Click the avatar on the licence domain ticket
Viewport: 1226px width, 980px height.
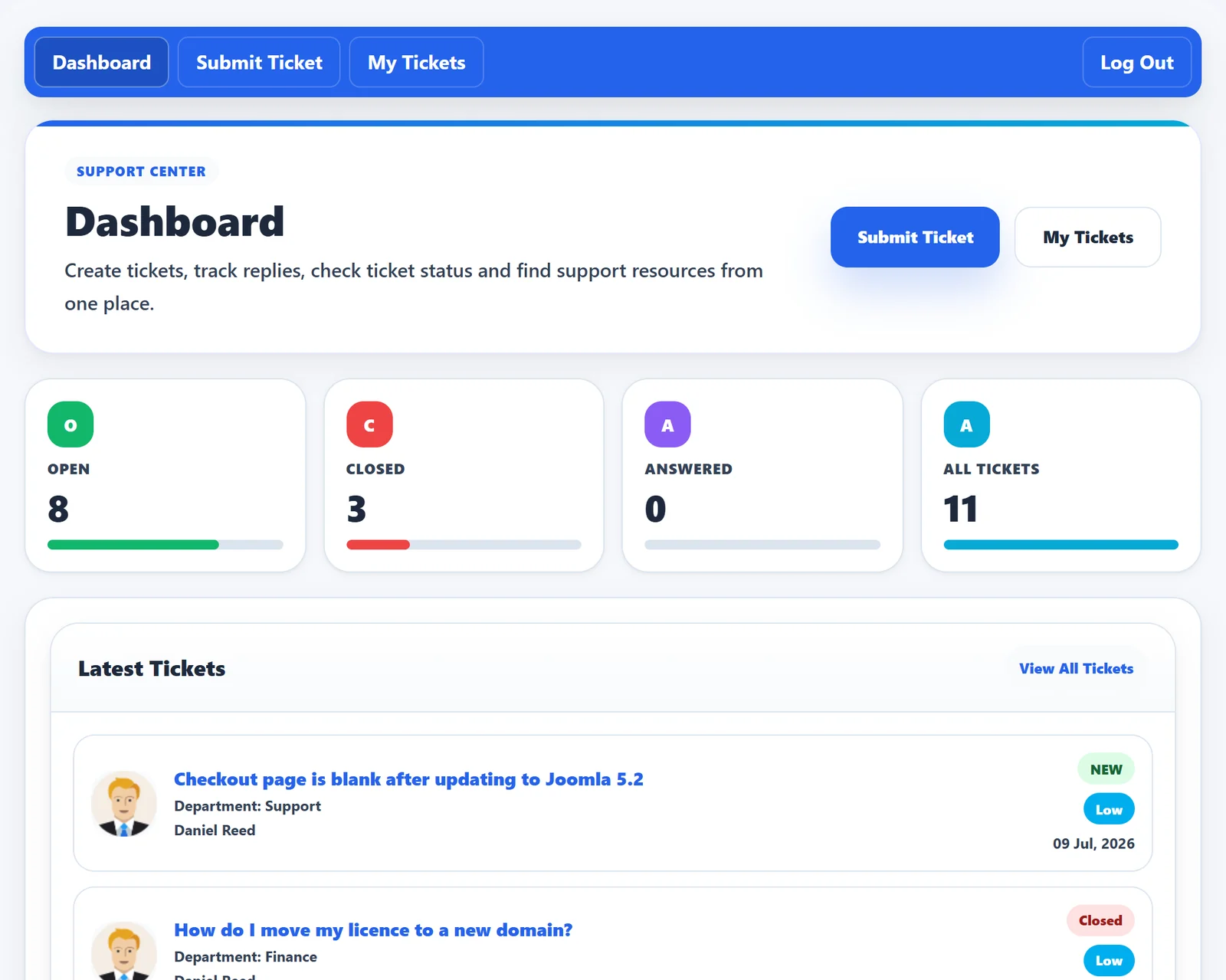pyautogui.click(x=124, y=951)
